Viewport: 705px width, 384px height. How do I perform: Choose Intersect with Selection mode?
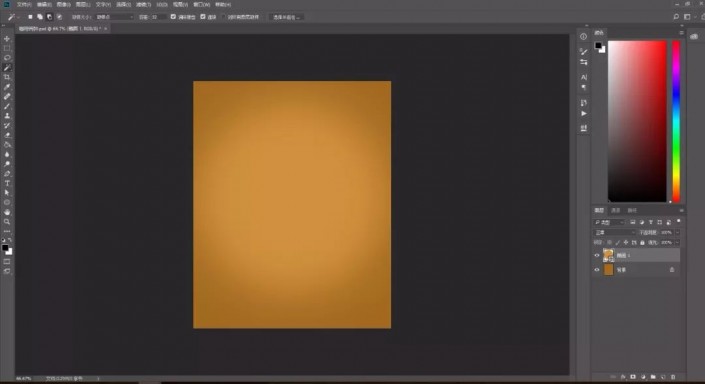[x=59, y=17]
